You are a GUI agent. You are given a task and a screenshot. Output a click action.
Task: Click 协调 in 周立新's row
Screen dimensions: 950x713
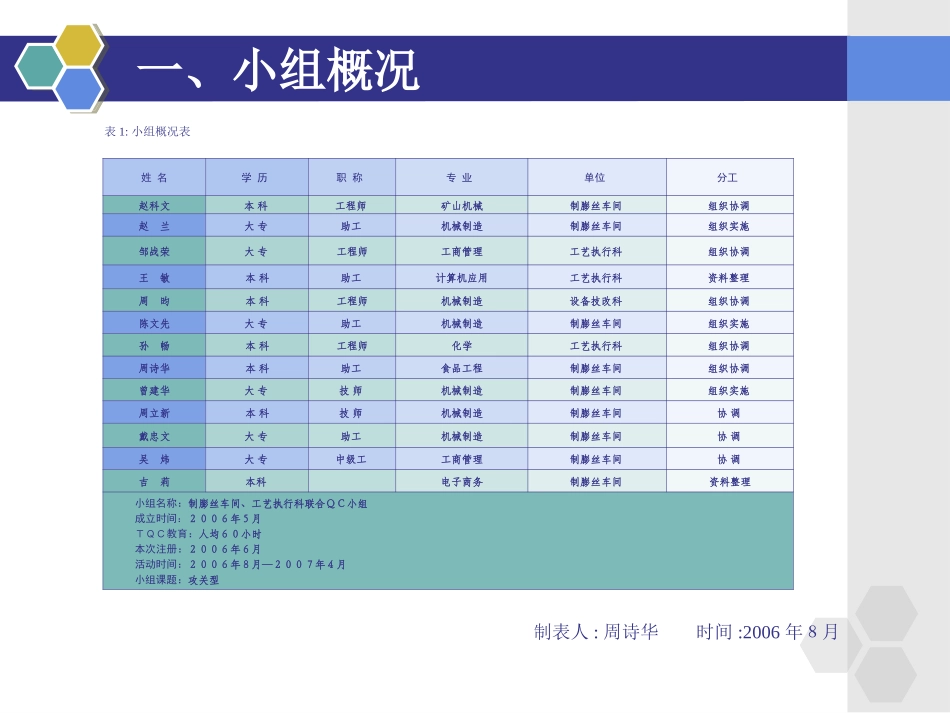click(x=729, y=413)
